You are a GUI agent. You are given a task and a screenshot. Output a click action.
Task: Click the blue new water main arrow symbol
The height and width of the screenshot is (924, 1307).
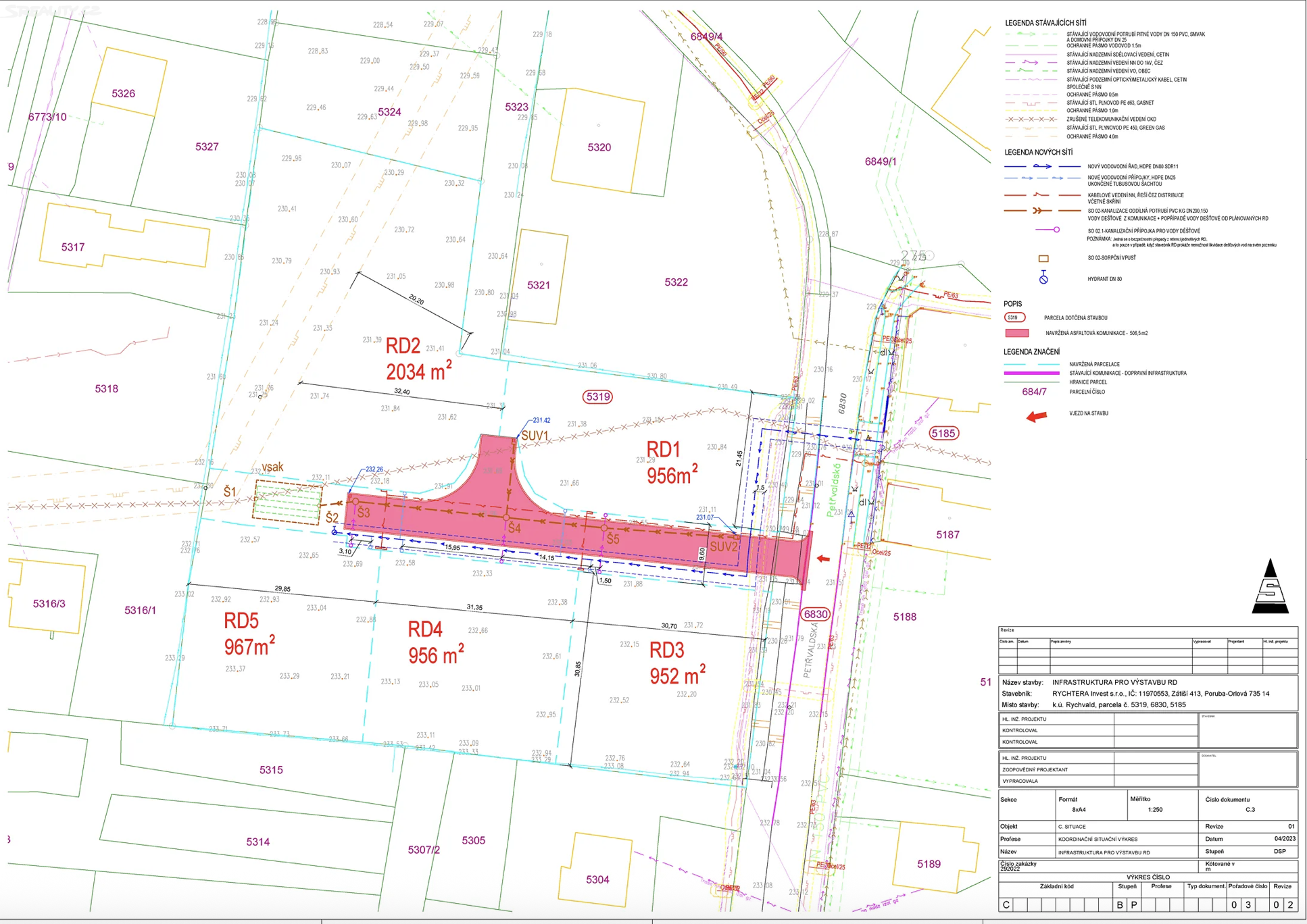click(x=1042, y=166)
